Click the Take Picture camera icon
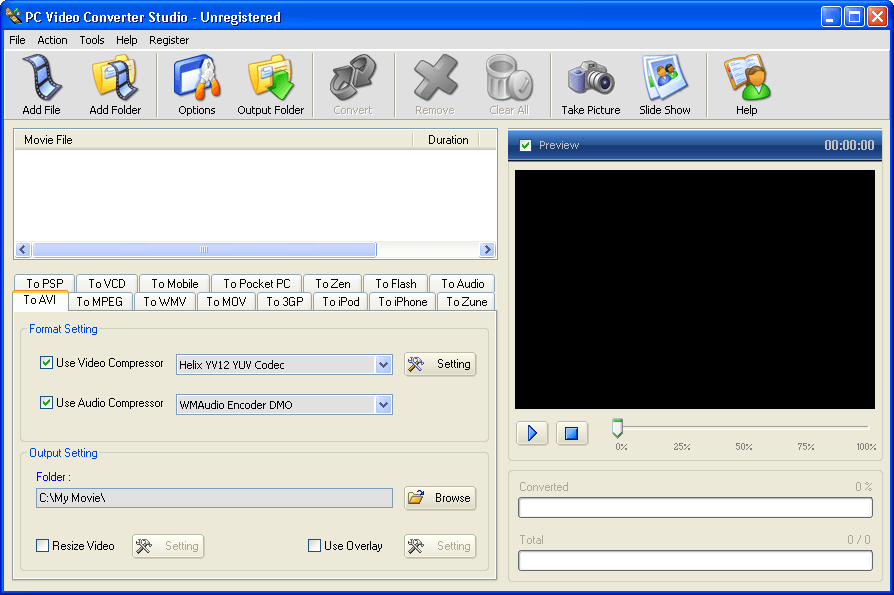 (x=591, y=78)
